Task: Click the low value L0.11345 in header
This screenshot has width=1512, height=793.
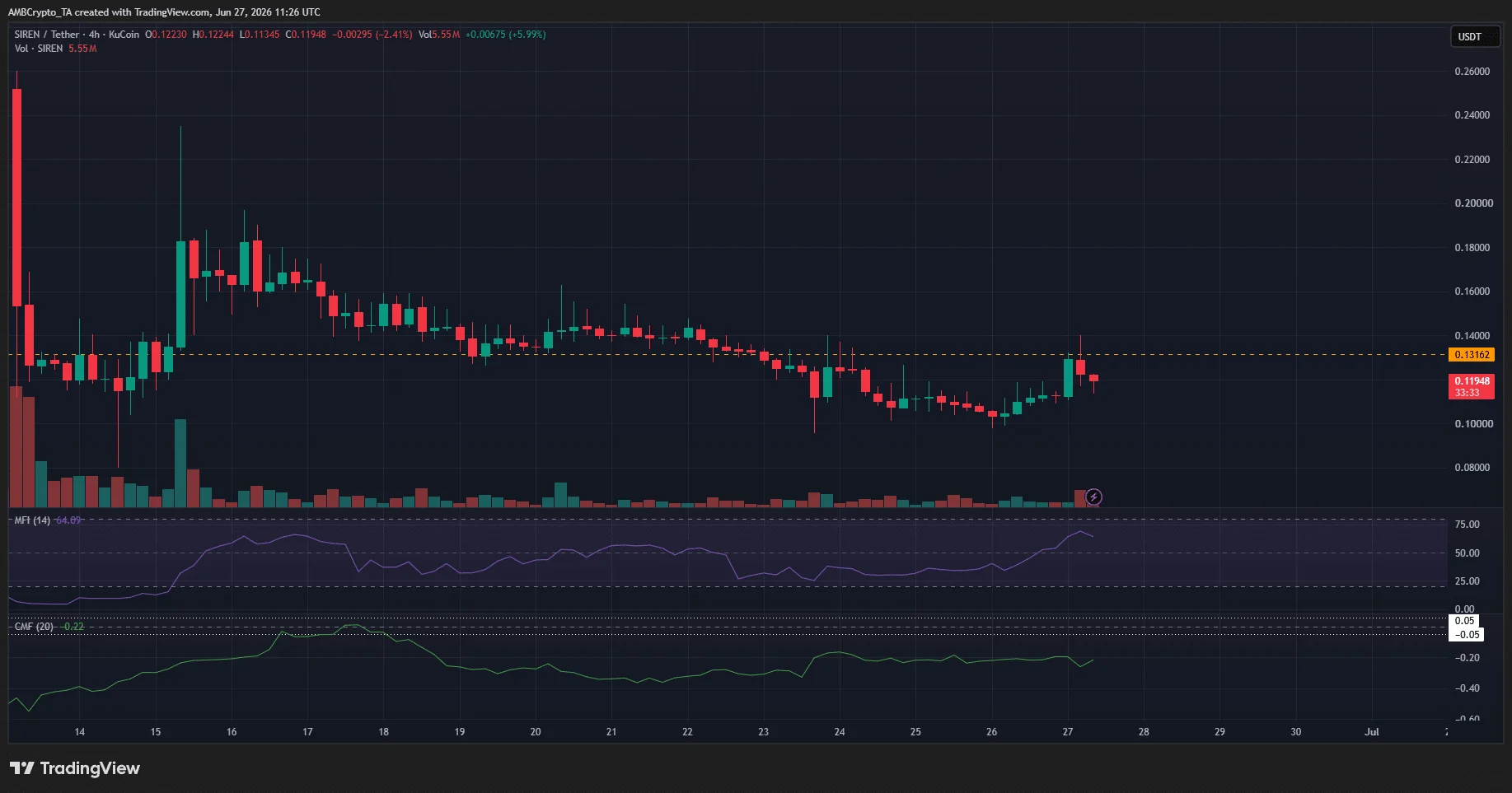Action: point(260,35)
